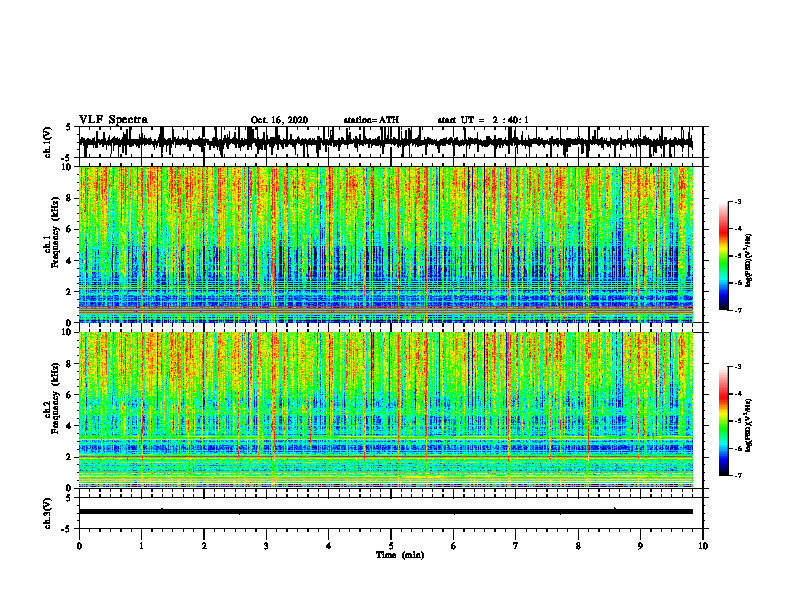The height and width of the screenshot is (612, 792).
Task: Click the "2" tick on the time axis
Action: 204,546
